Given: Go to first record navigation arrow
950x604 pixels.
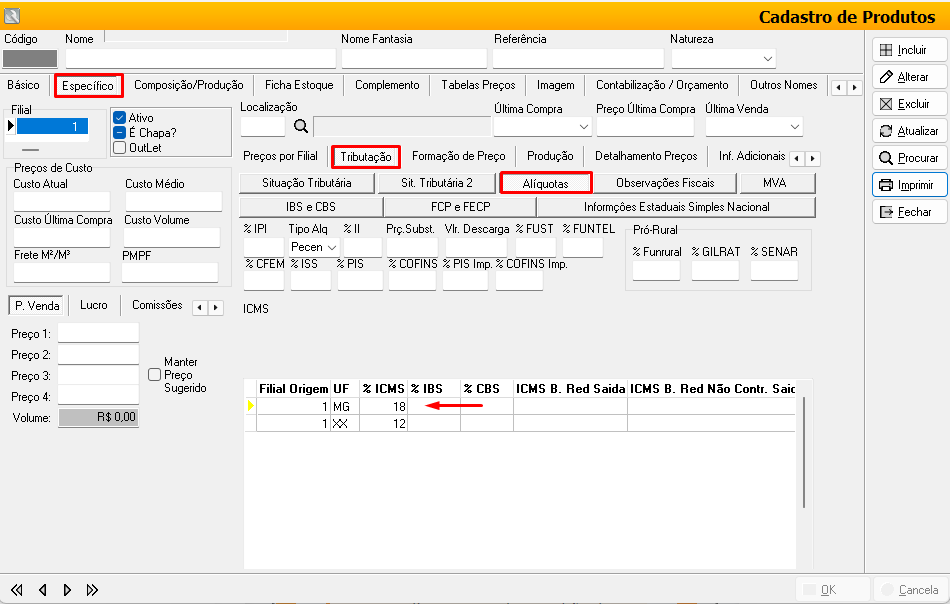Looking at the screenshot, I should pos(17,589).
